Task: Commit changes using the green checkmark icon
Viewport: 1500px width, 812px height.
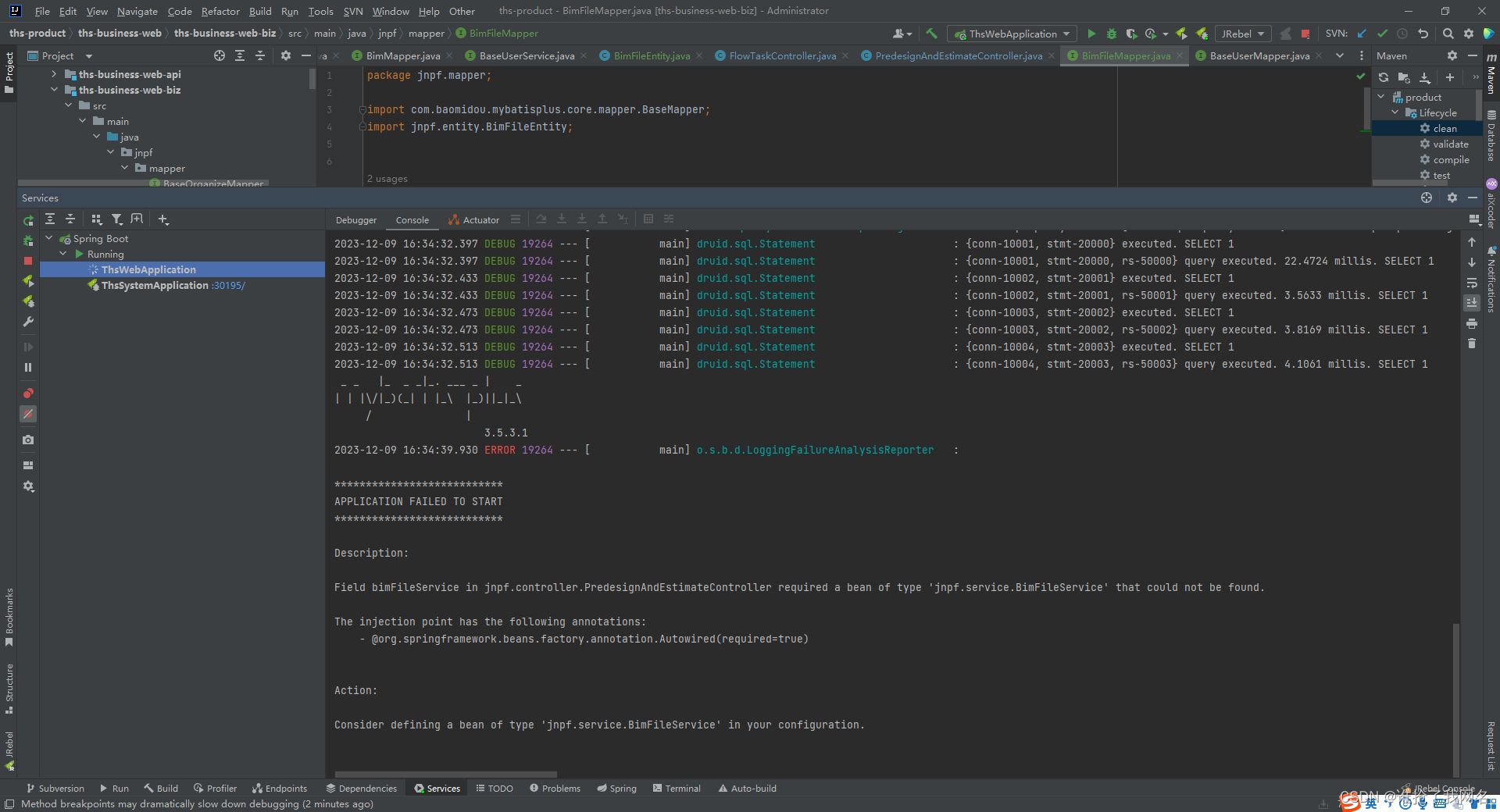Action: click(x=1381, y=34)
